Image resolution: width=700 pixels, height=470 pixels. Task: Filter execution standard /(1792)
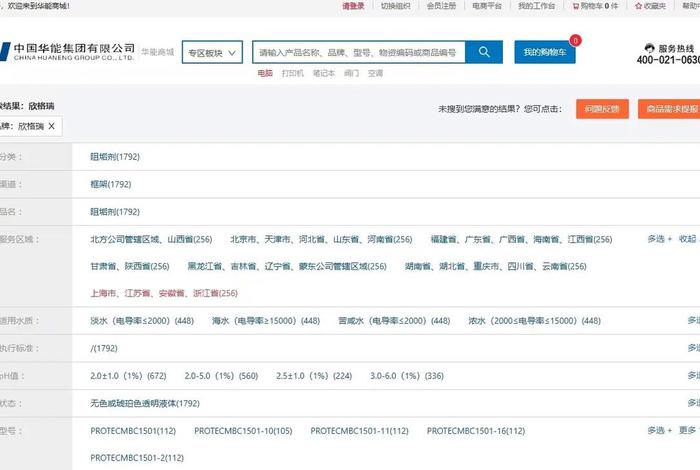104,348
